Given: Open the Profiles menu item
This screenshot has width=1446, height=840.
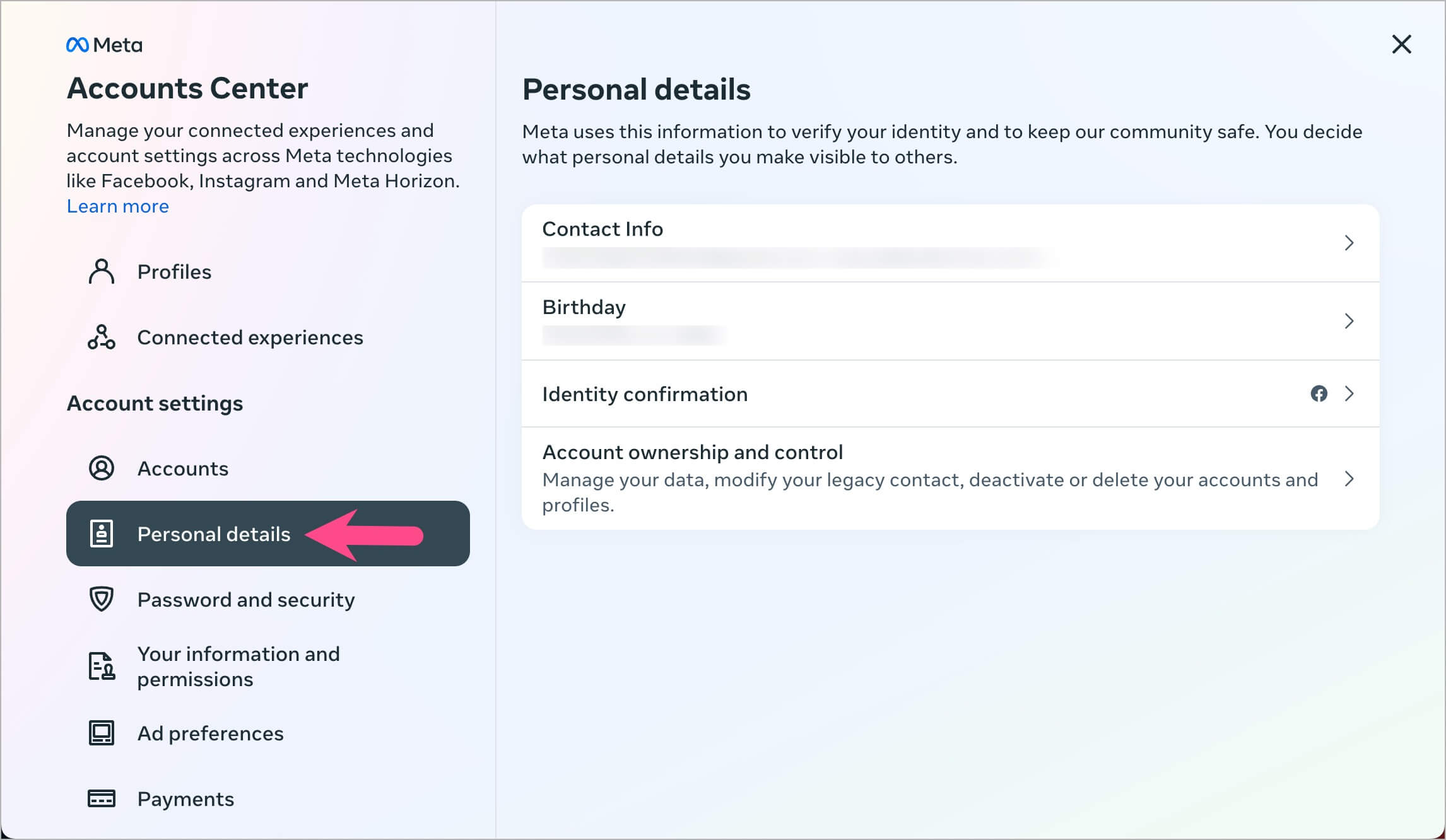Looking at the screenshot, I should pos(174,272).
